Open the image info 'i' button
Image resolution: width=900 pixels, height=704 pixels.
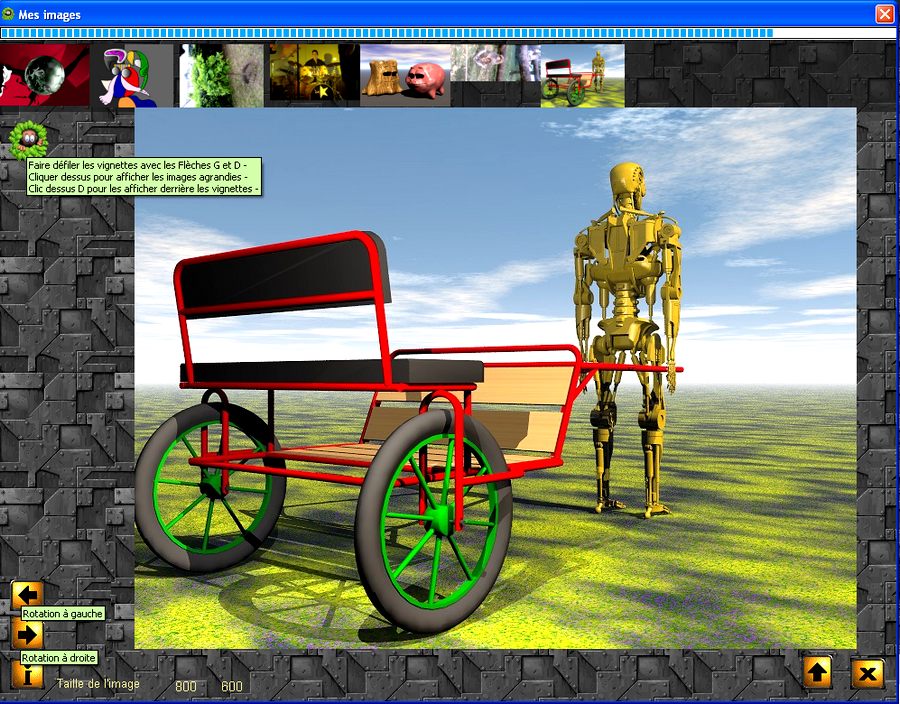click(x=28, y=675)
